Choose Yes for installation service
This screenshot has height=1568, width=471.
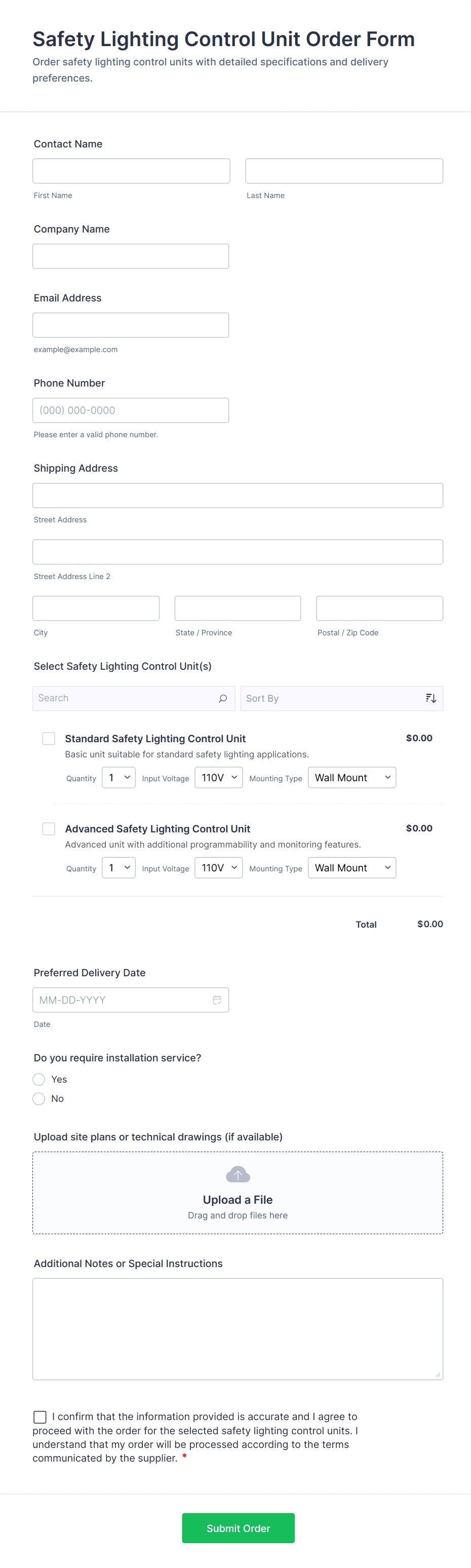[39, 1079]
